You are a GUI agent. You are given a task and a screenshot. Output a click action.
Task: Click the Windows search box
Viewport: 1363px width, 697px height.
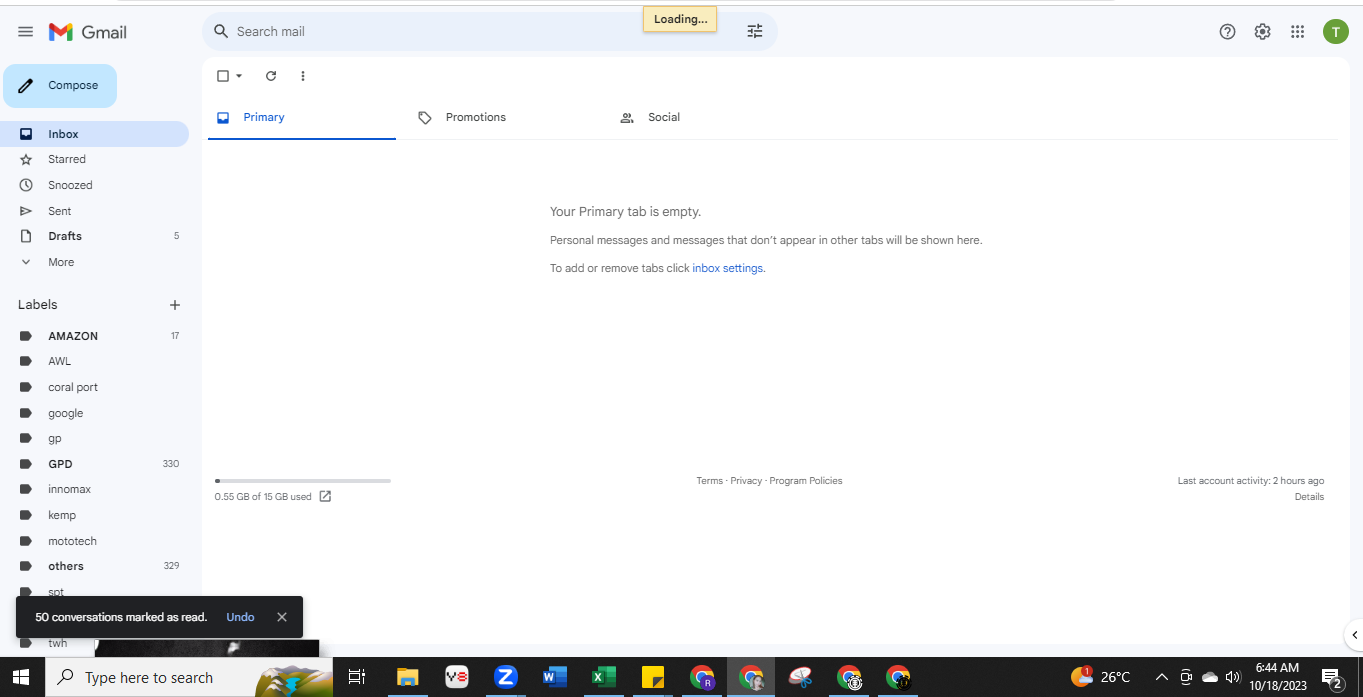(x=190, y=677)
